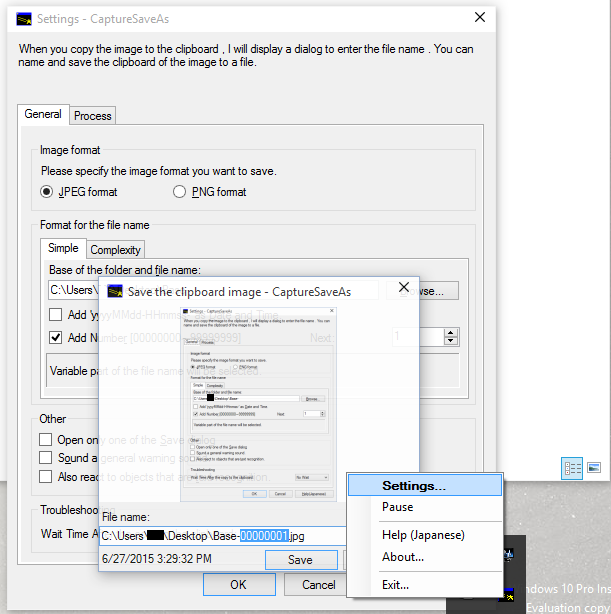
Task: Choose Pause from the context menu
Action: [x=425, y=507]
